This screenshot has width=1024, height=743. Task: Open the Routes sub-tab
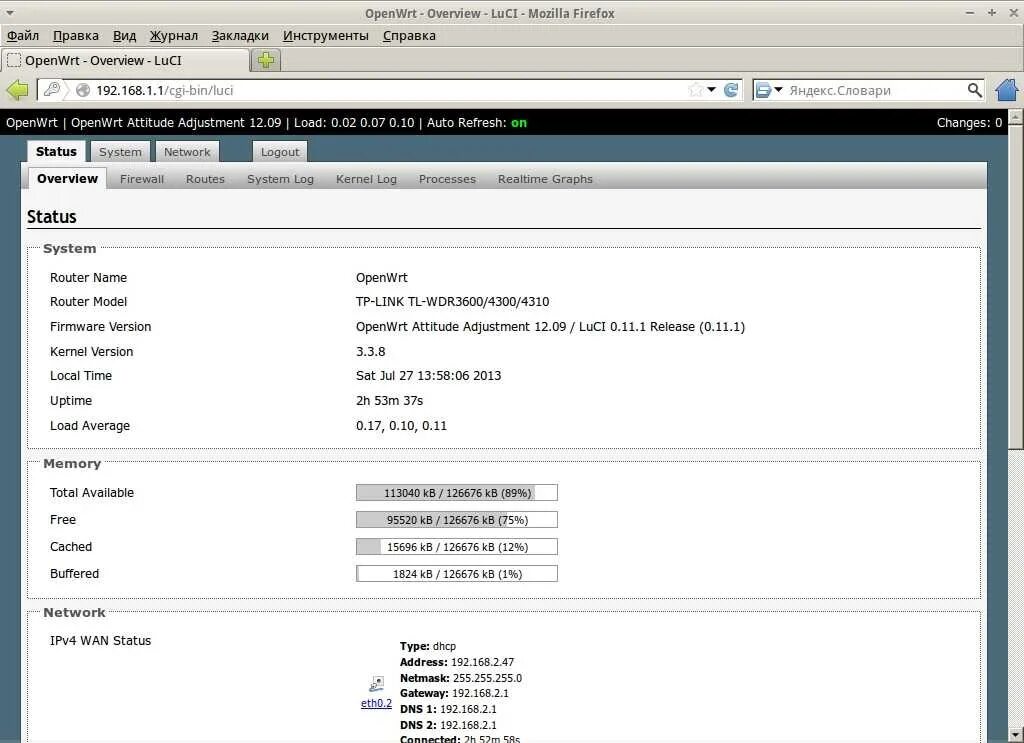(x=205, y=179)
